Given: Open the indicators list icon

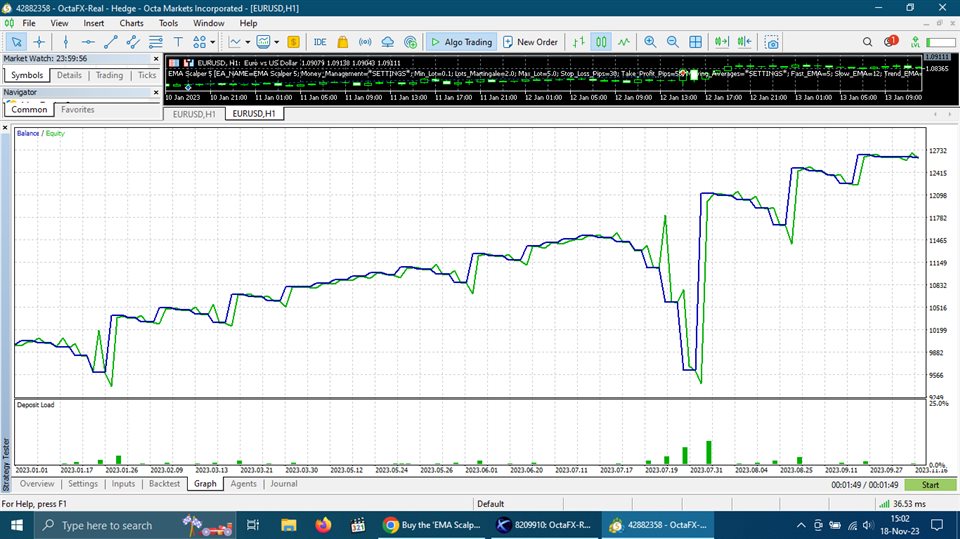Looking at the screenshot, I should tap(234, 42).
